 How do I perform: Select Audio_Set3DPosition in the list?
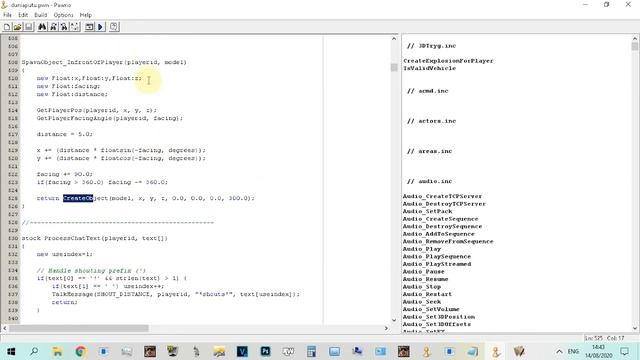(x=439, y=317)
